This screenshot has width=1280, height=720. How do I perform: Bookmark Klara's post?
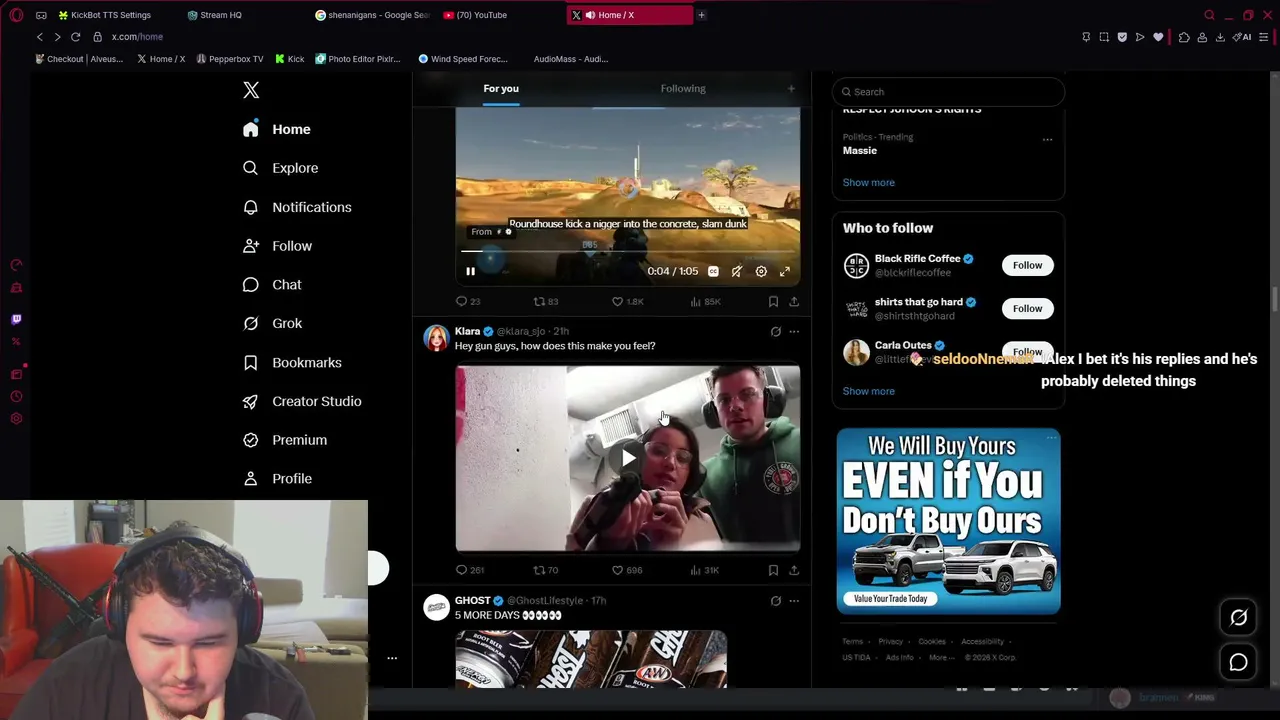(x=773, y=570)
